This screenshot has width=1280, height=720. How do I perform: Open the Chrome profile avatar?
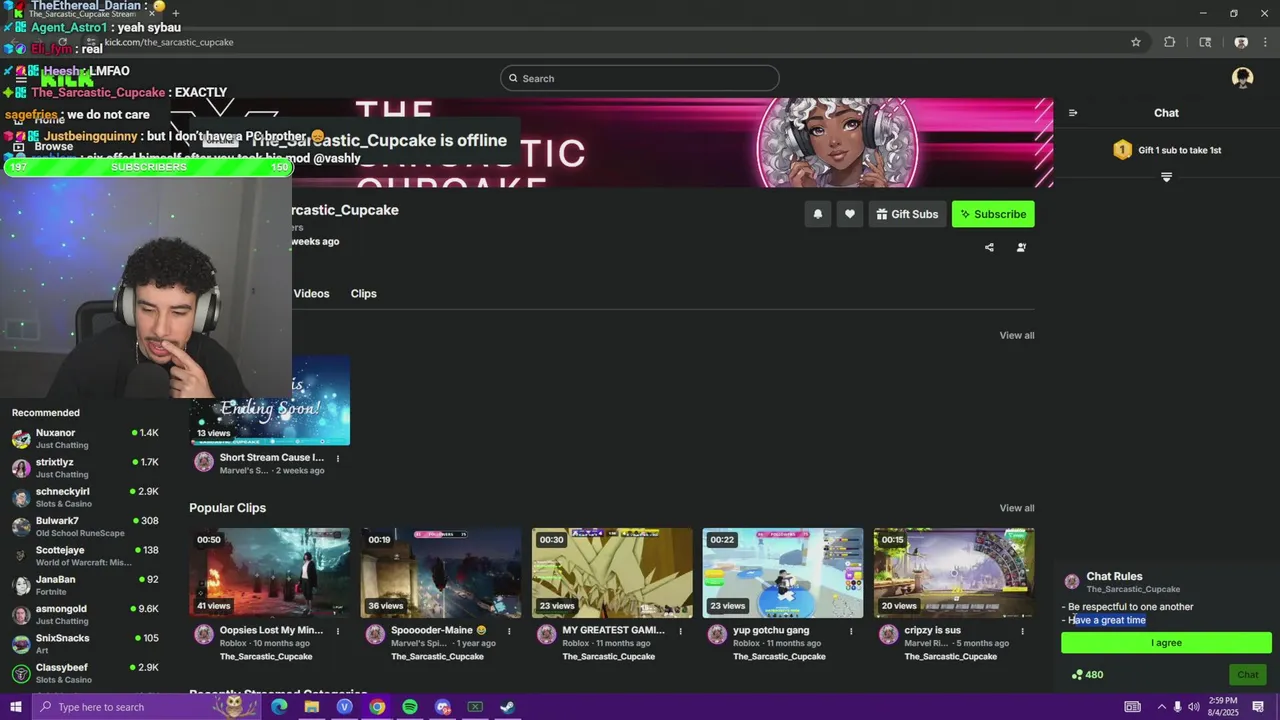coord(1241,42)
